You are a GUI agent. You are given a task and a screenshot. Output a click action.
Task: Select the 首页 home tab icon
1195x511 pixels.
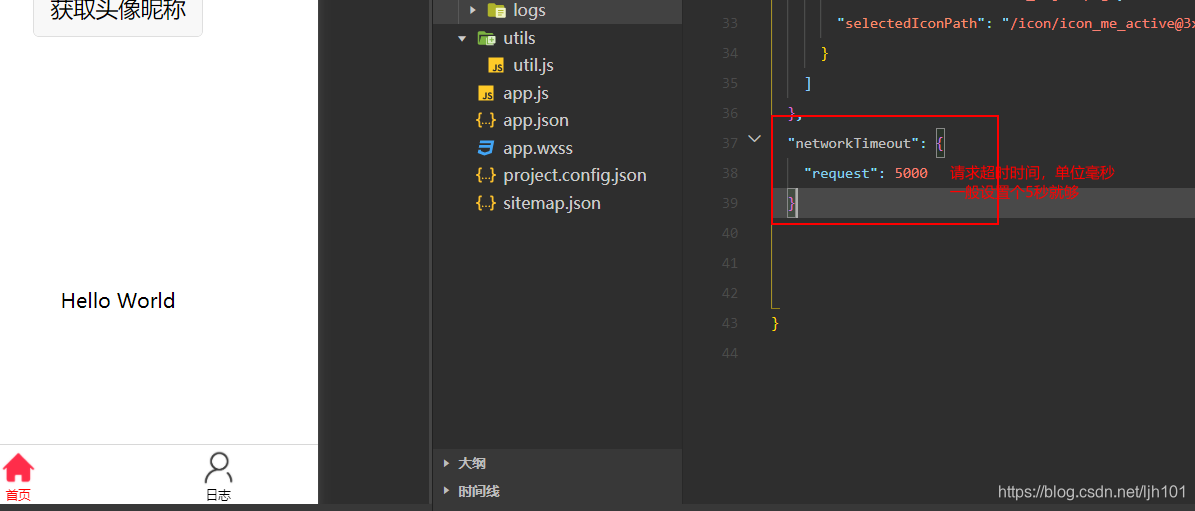coord(19,468)
